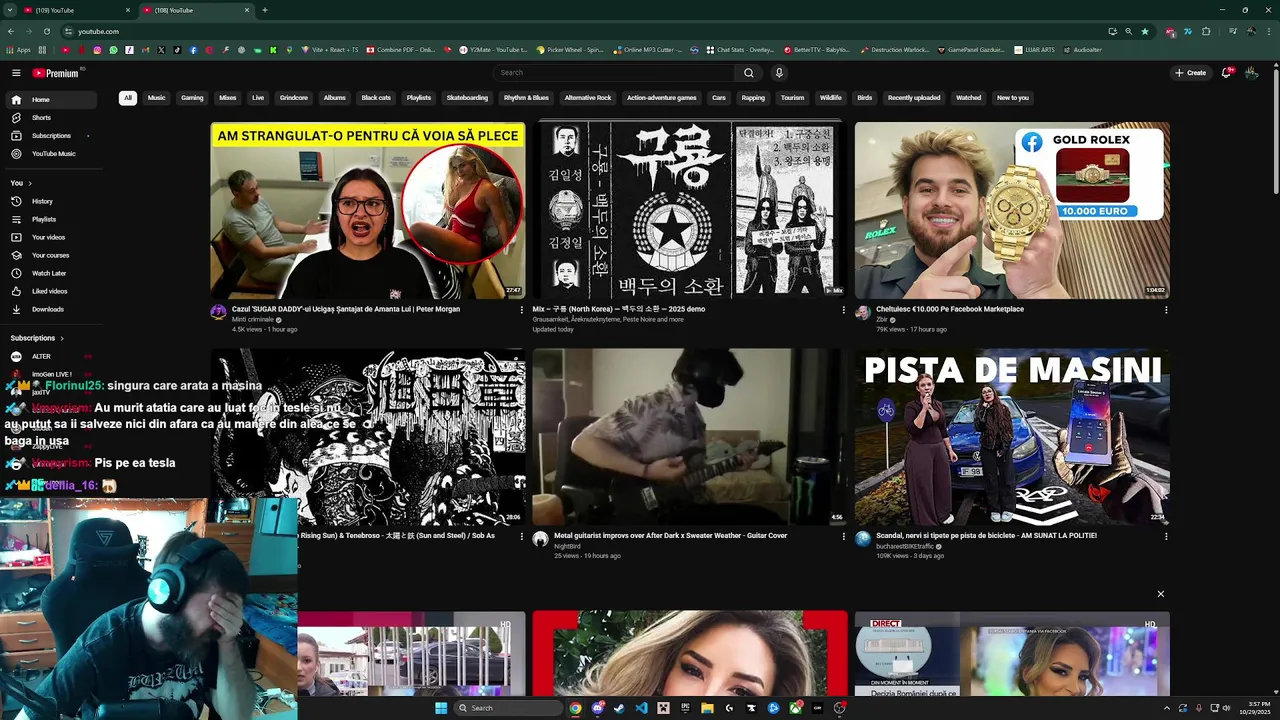Open more options for Peter Morgan video
The image size is (1280, 720).
[x=521, y=310]
